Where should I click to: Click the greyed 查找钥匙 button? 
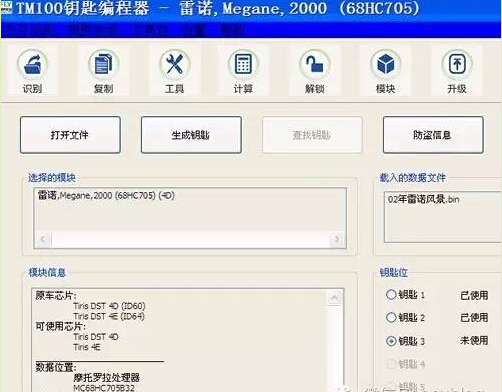click(x=312, y=135)
